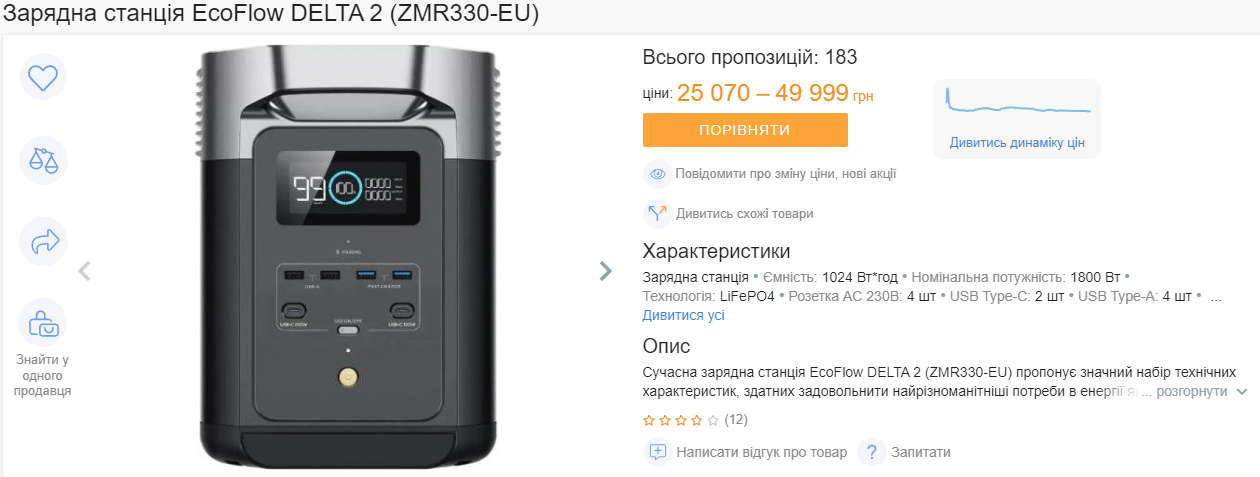Click the similar products branching-arrows icon
The image size is (1260, 477).
point(657,213)
